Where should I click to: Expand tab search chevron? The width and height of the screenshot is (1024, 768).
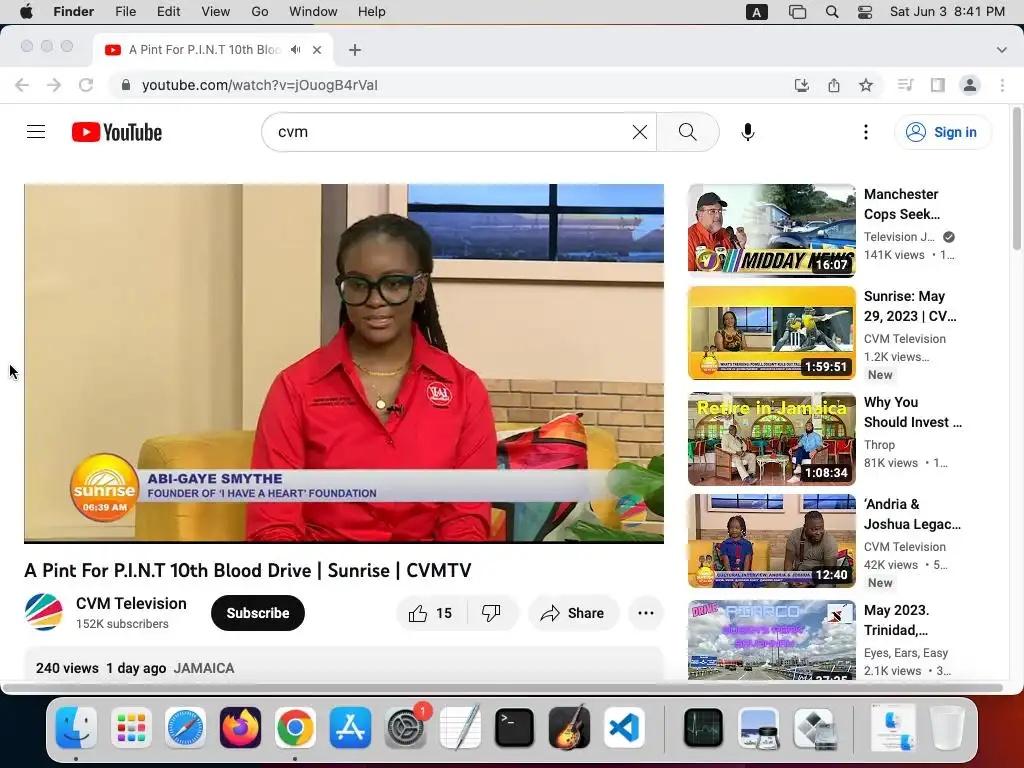(x=1002, y=50)
